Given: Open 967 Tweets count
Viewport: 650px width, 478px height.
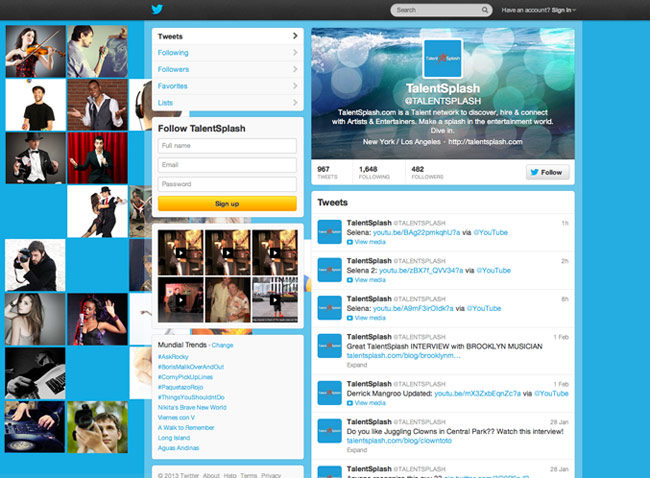Looking at the screenshot, I should coord(327,172).
